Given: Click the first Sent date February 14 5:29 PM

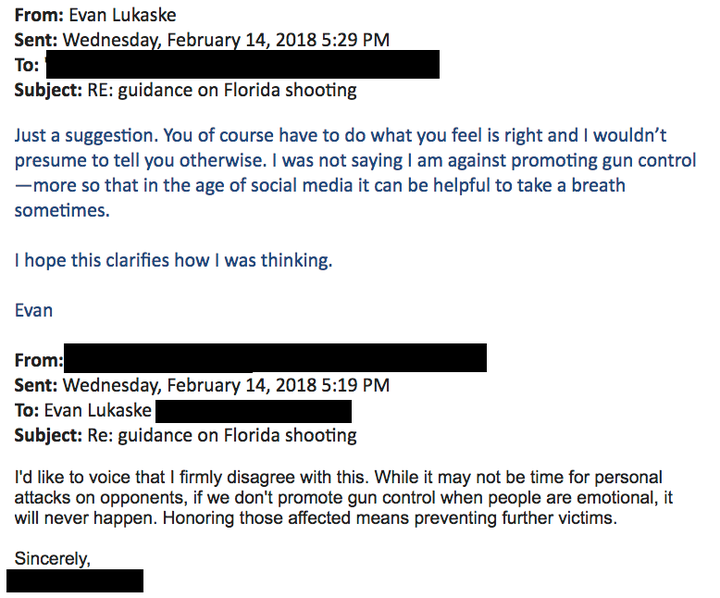Looking at the screenshot, I should point(226,40).
